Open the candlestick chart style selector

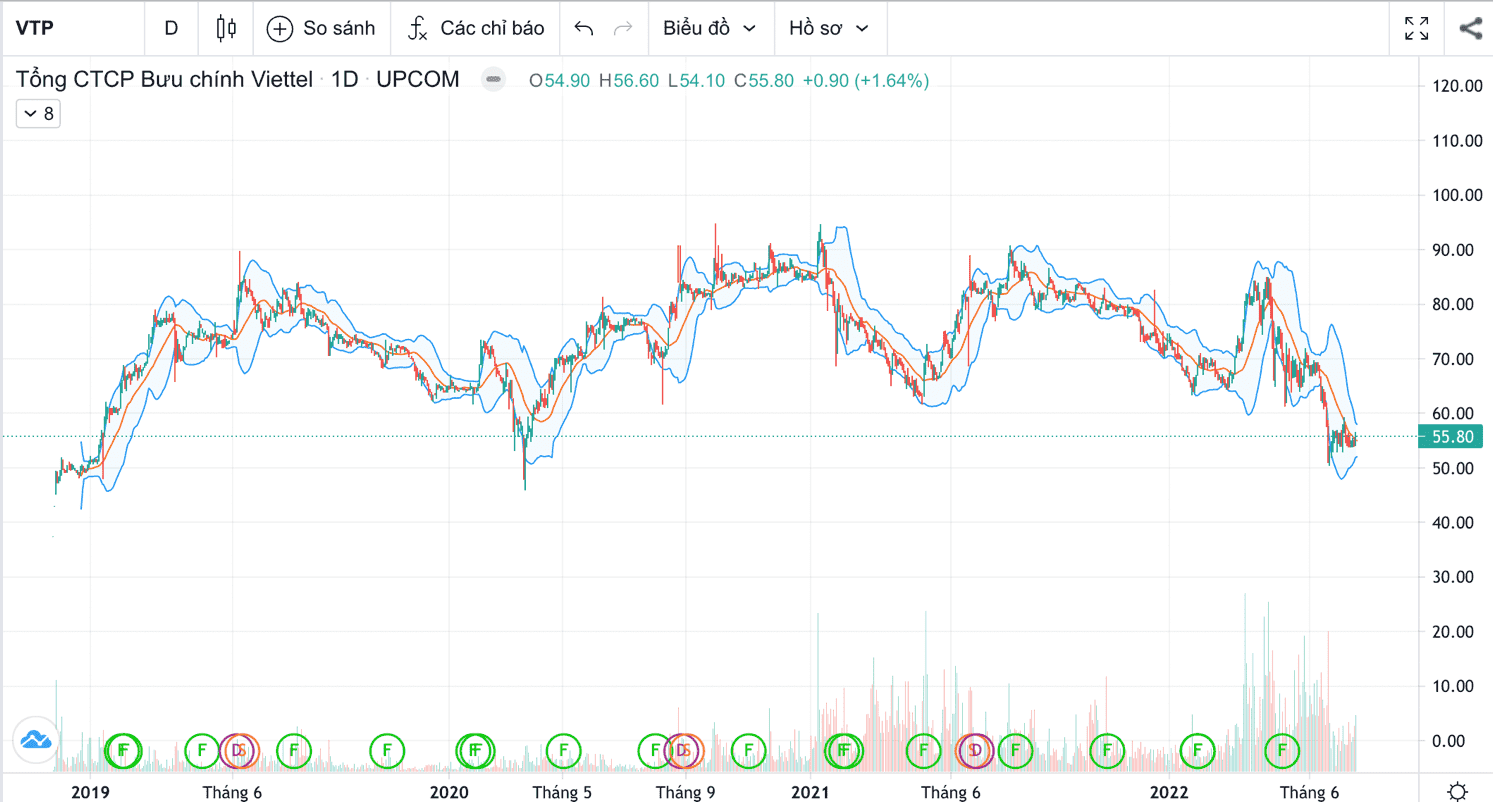(226, 28)
